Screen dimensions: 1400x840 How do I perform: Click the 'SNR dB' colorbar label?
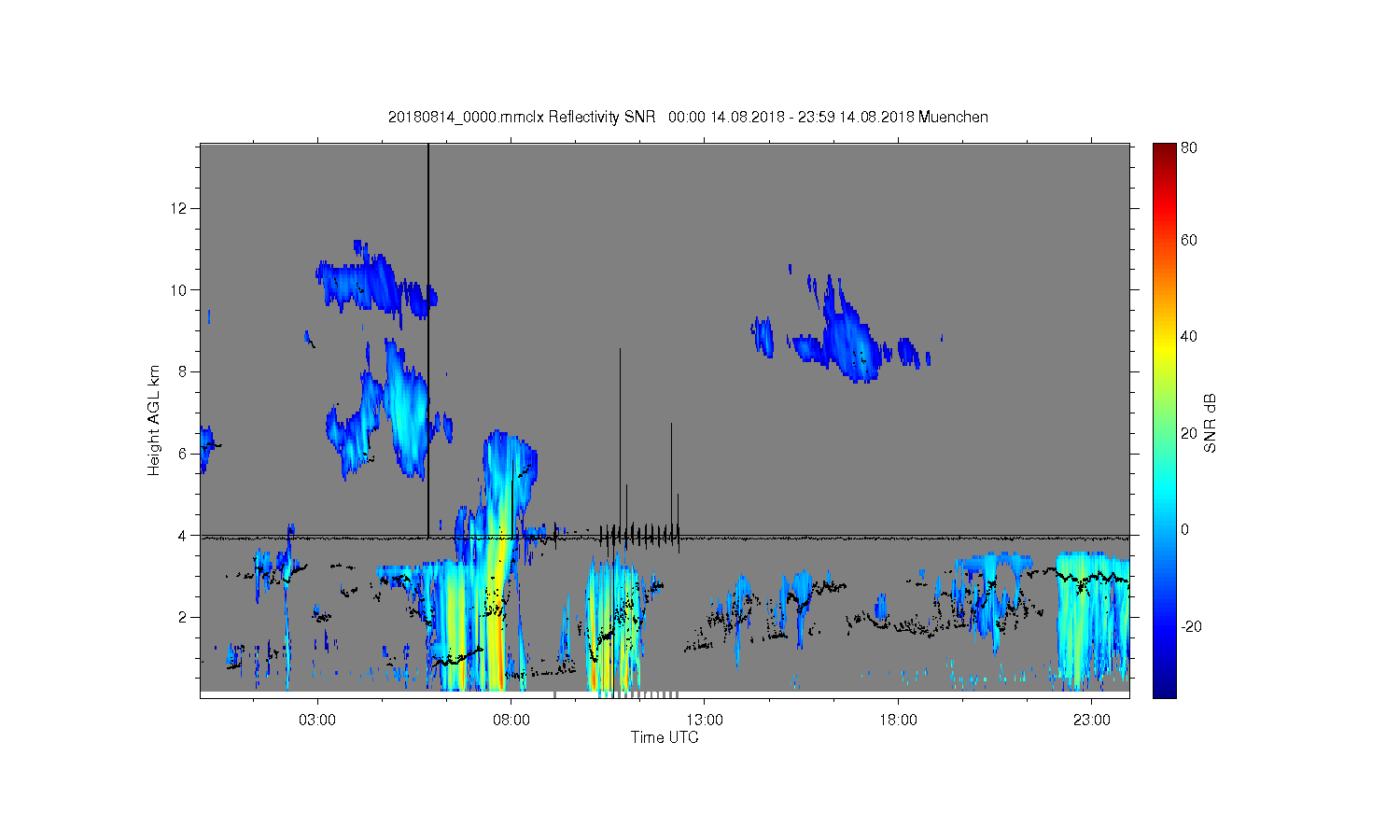(1210, 423)
